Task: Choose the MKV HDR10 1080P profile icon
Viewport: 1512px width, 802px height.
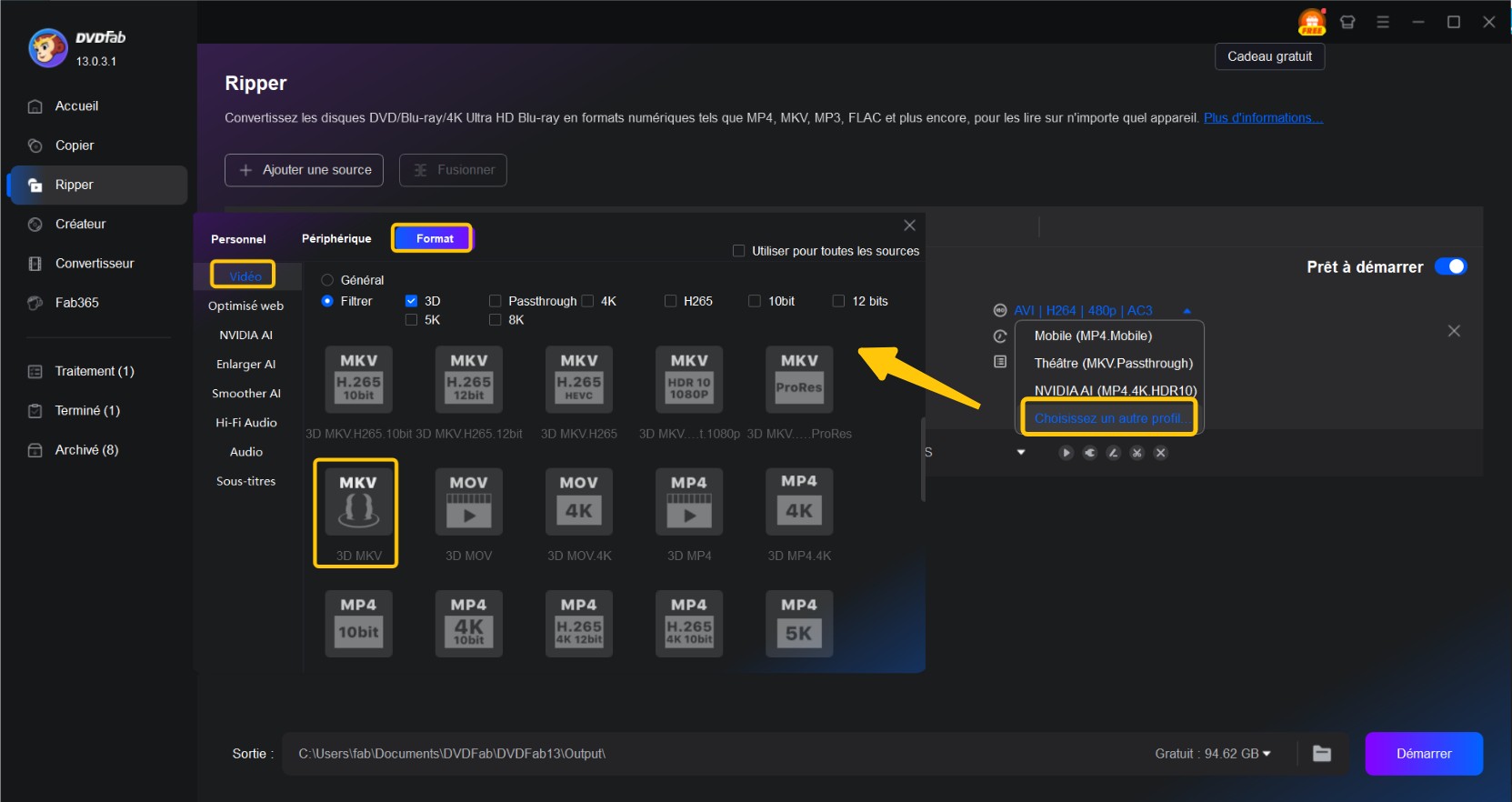Action: (689, 379)
